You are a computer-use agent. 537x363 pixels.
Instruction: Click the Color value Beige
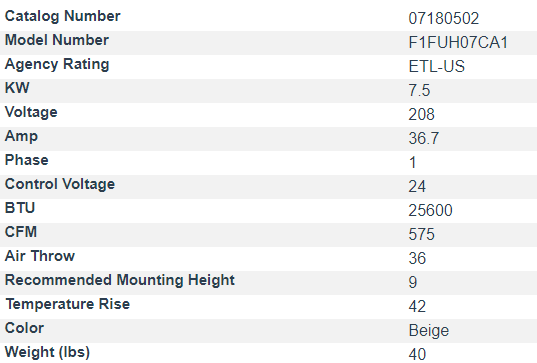point(429,330)
